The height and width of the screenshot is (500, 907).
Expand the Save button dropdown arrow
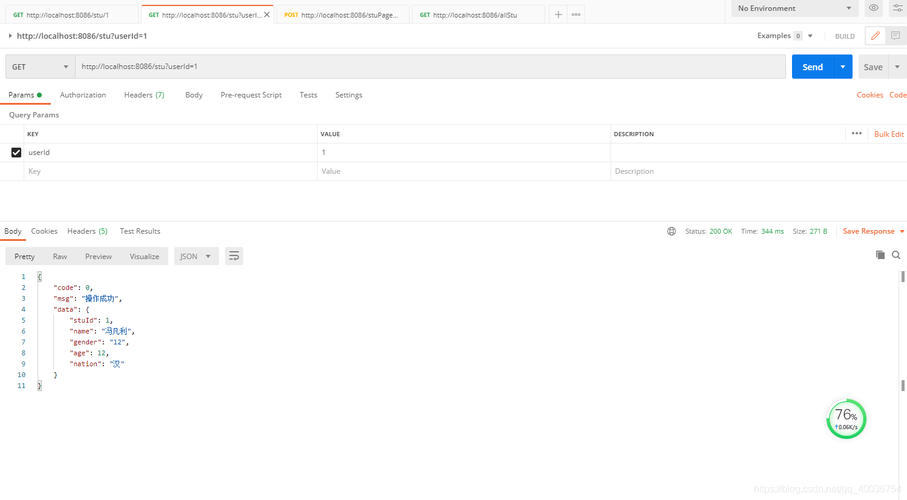[897, 67]
